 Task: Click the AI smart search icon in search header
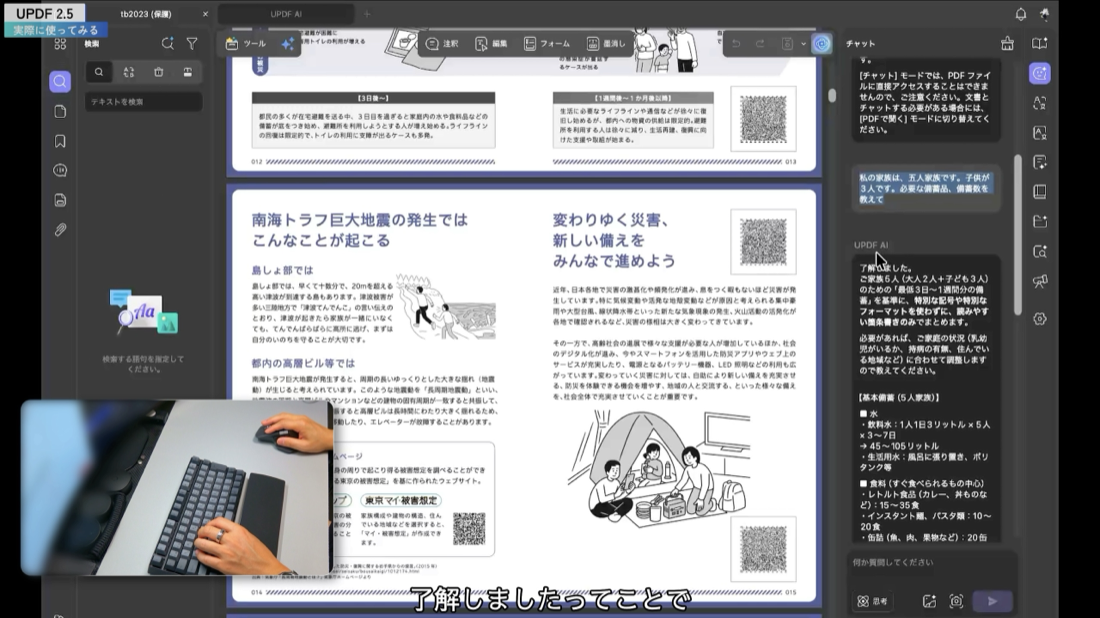[x=167, y=43]
